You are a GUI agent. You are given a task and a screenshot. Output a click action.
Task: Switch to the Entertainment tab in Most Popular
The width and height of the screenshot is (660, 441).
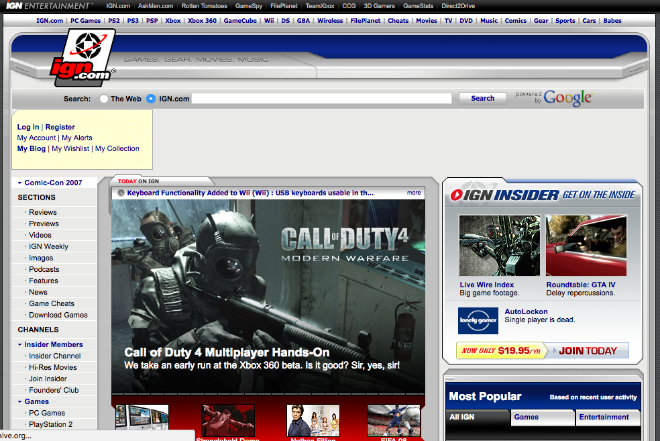click(x=603, y=417)
